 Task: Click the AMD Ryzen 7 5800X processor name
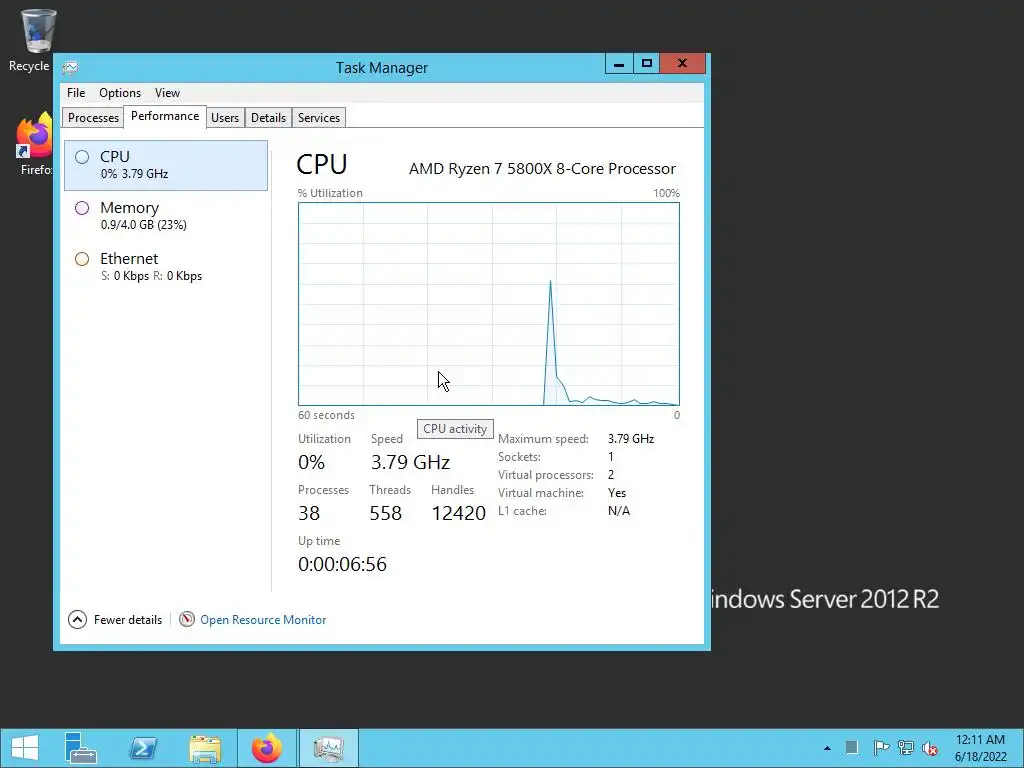coord(542,168)
